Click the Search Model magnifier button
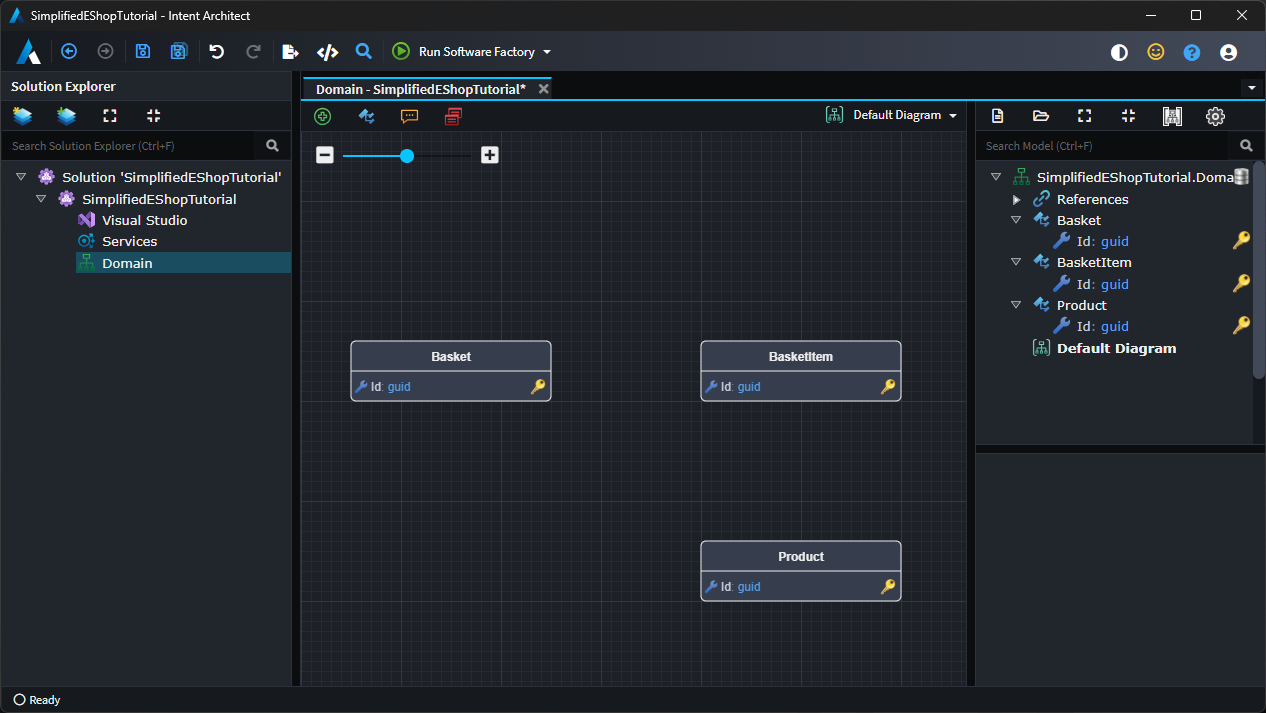1266x713 pixels. [x=1246, y=146]
